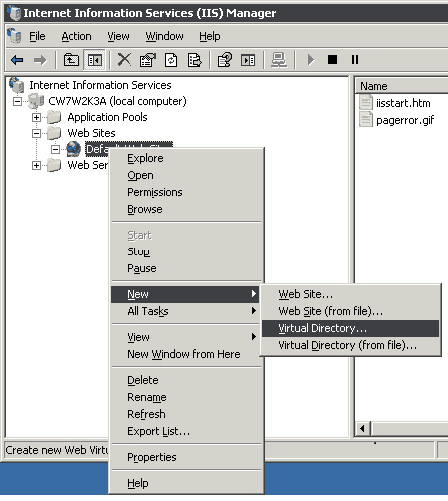Expand the Application Pools node
This screenshot has height=501, width=448.
(x=36, y=117)
